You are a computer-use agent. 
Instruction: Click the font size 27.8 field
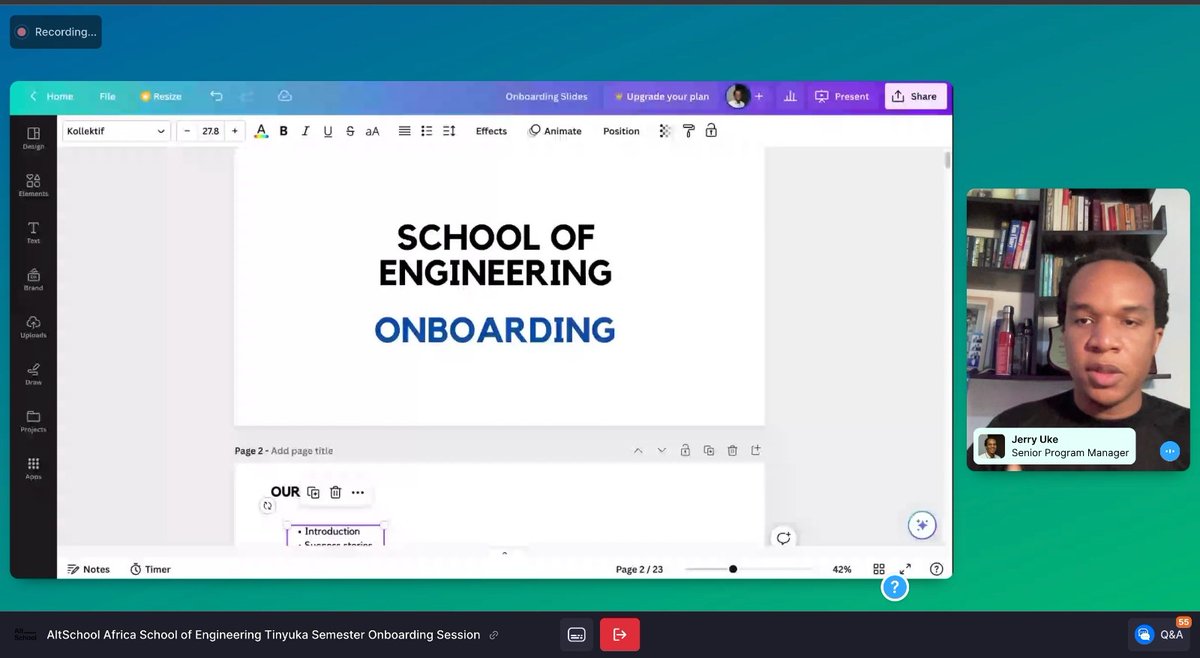pos(211,131)
